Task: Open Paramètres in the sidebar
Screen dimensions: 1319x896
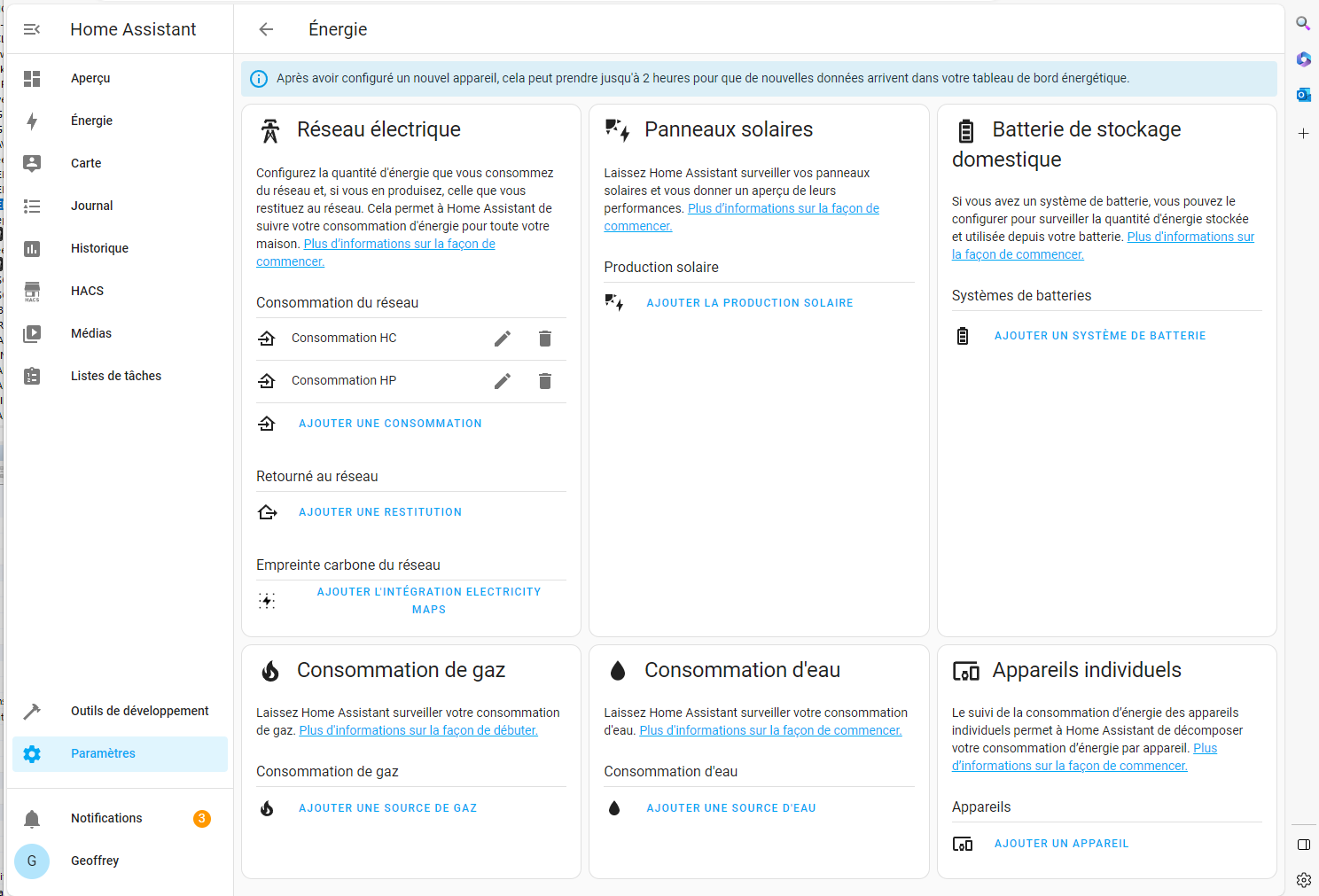Action: point(120,754)
